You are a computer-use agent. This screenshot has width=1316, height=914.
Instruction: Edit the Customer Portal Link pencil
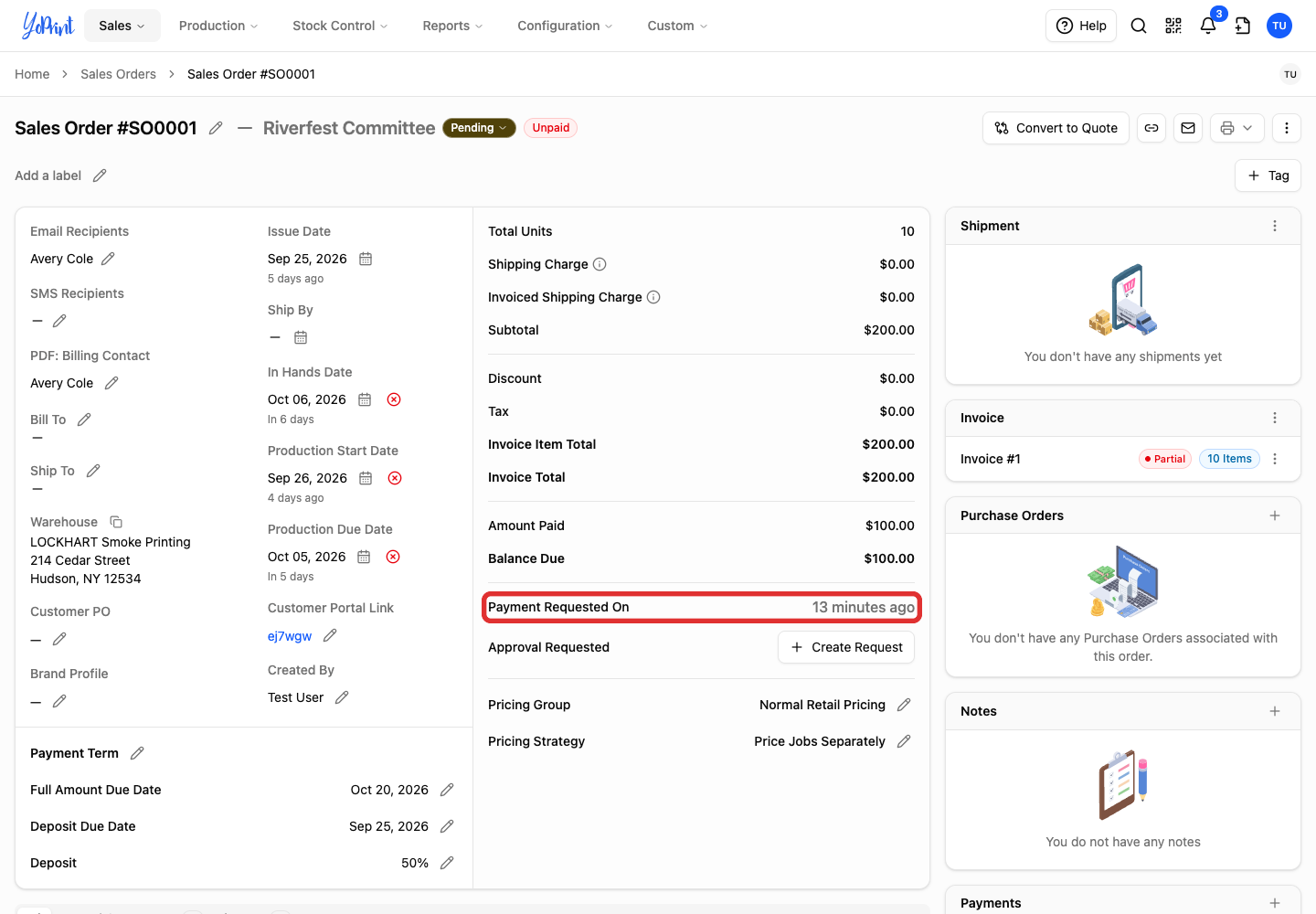[330, 635]
